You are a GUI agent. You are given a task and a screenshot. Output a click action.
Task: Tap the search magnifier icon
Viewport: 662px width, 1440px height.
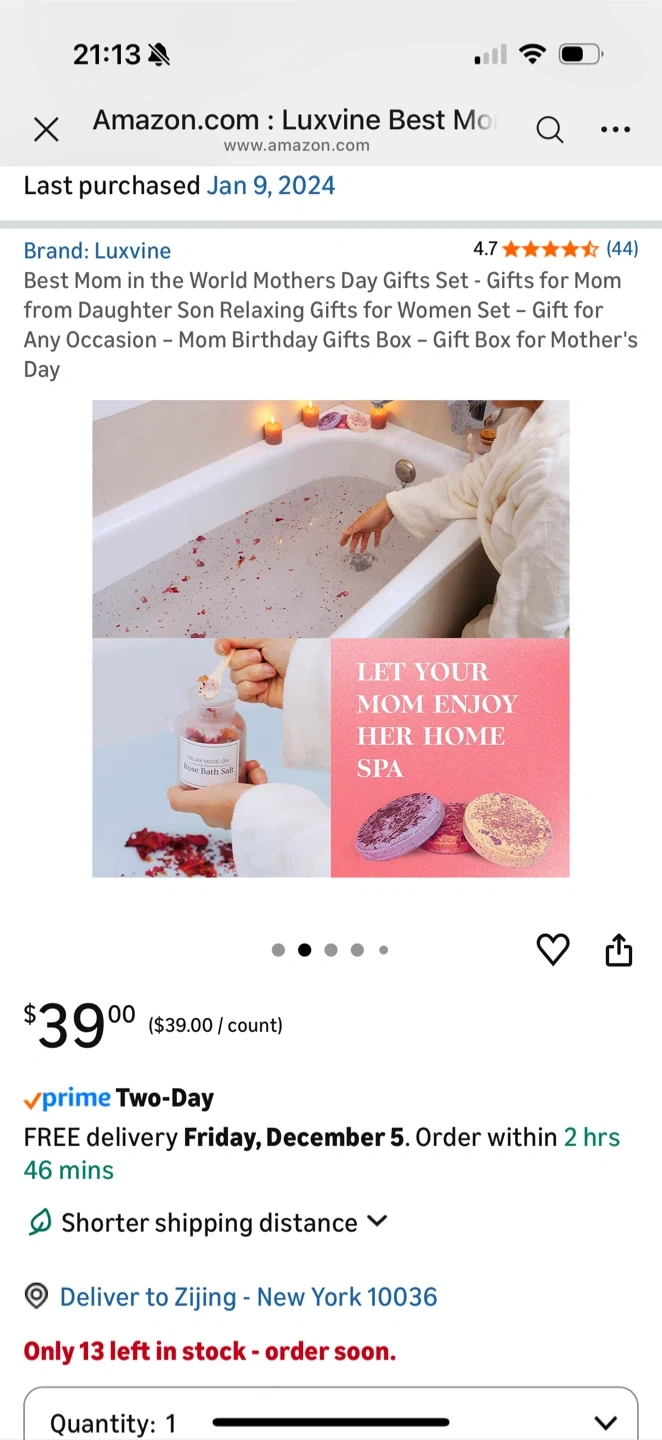(549, 129)
